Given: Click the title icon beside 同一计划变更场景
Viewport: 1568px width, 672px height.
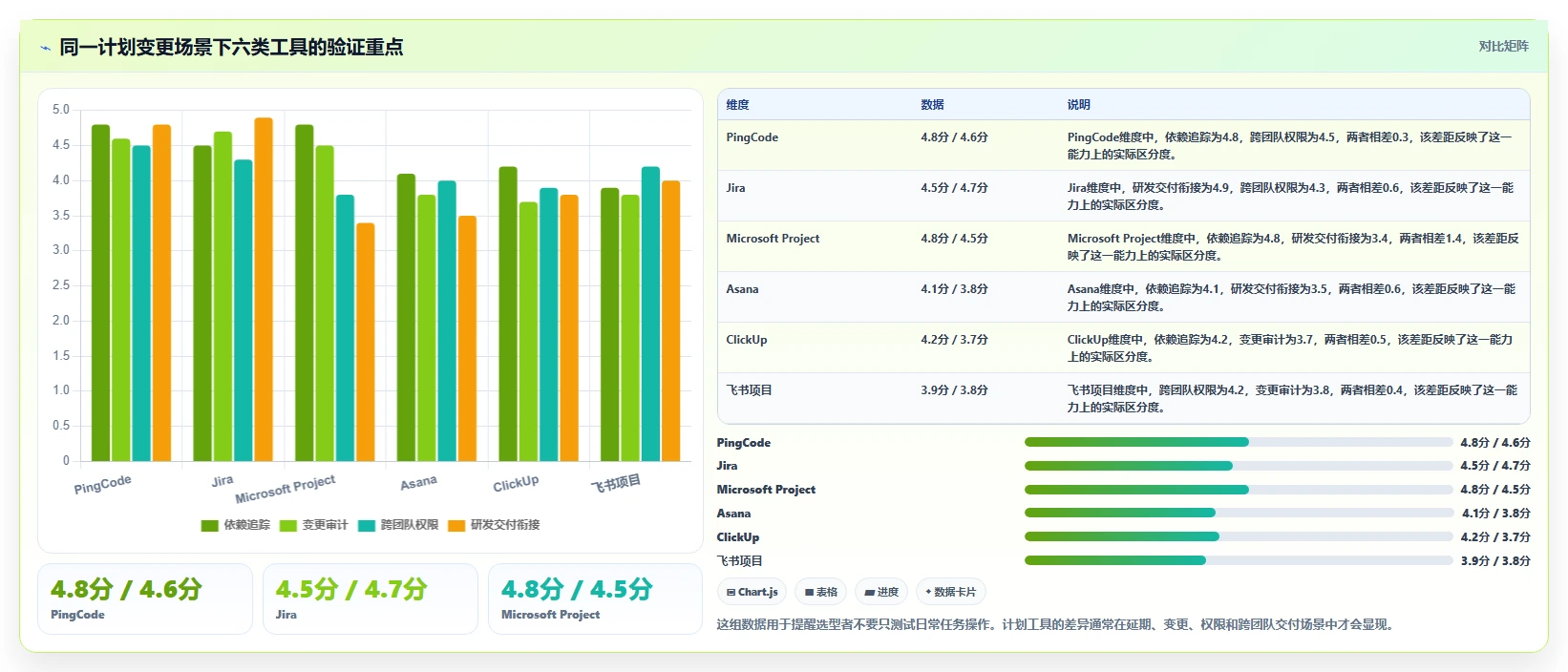Looking at the screenshot, I should [x=45, y=48].
